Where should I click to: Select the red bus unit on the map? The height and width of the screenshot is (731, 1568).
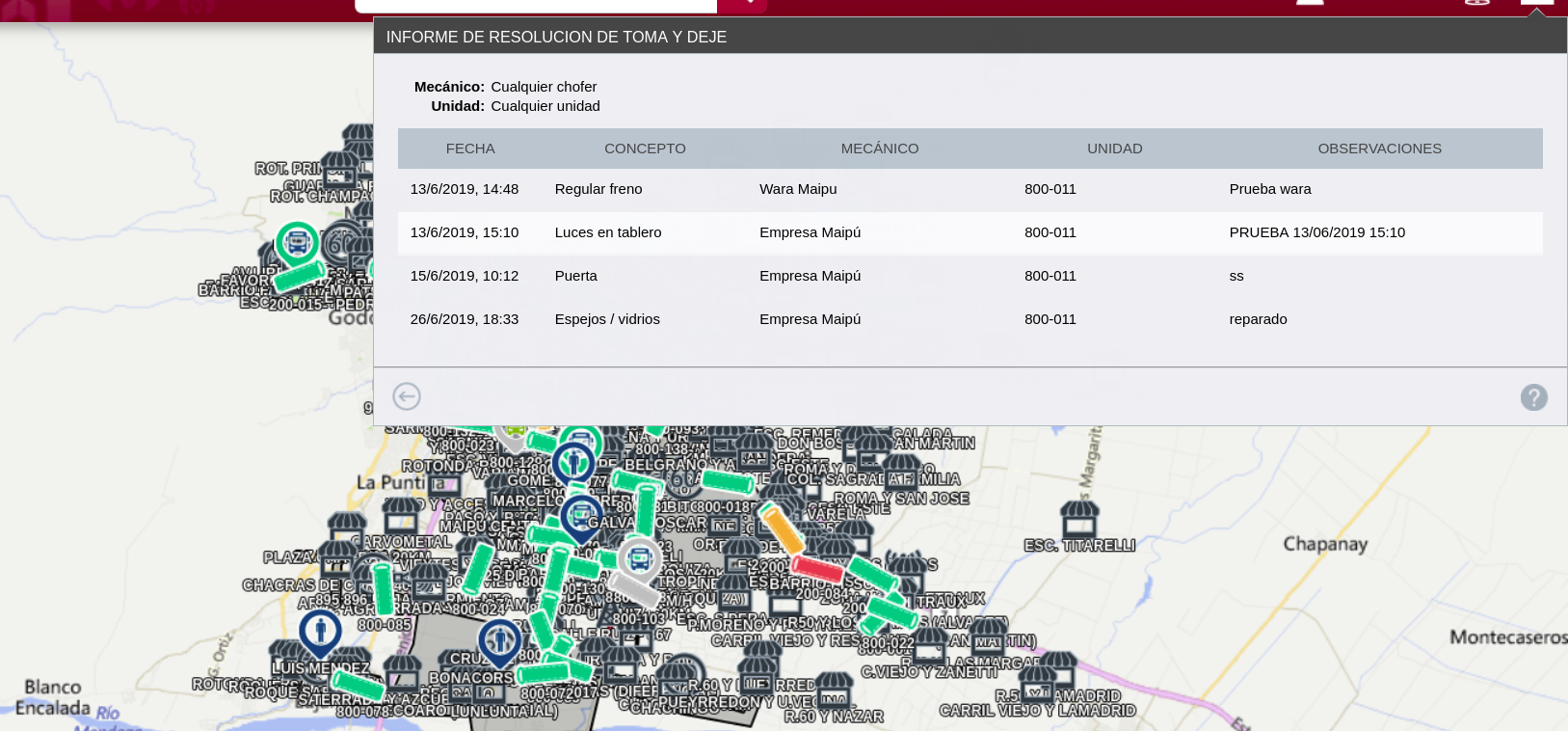click(x=816, y=569)
